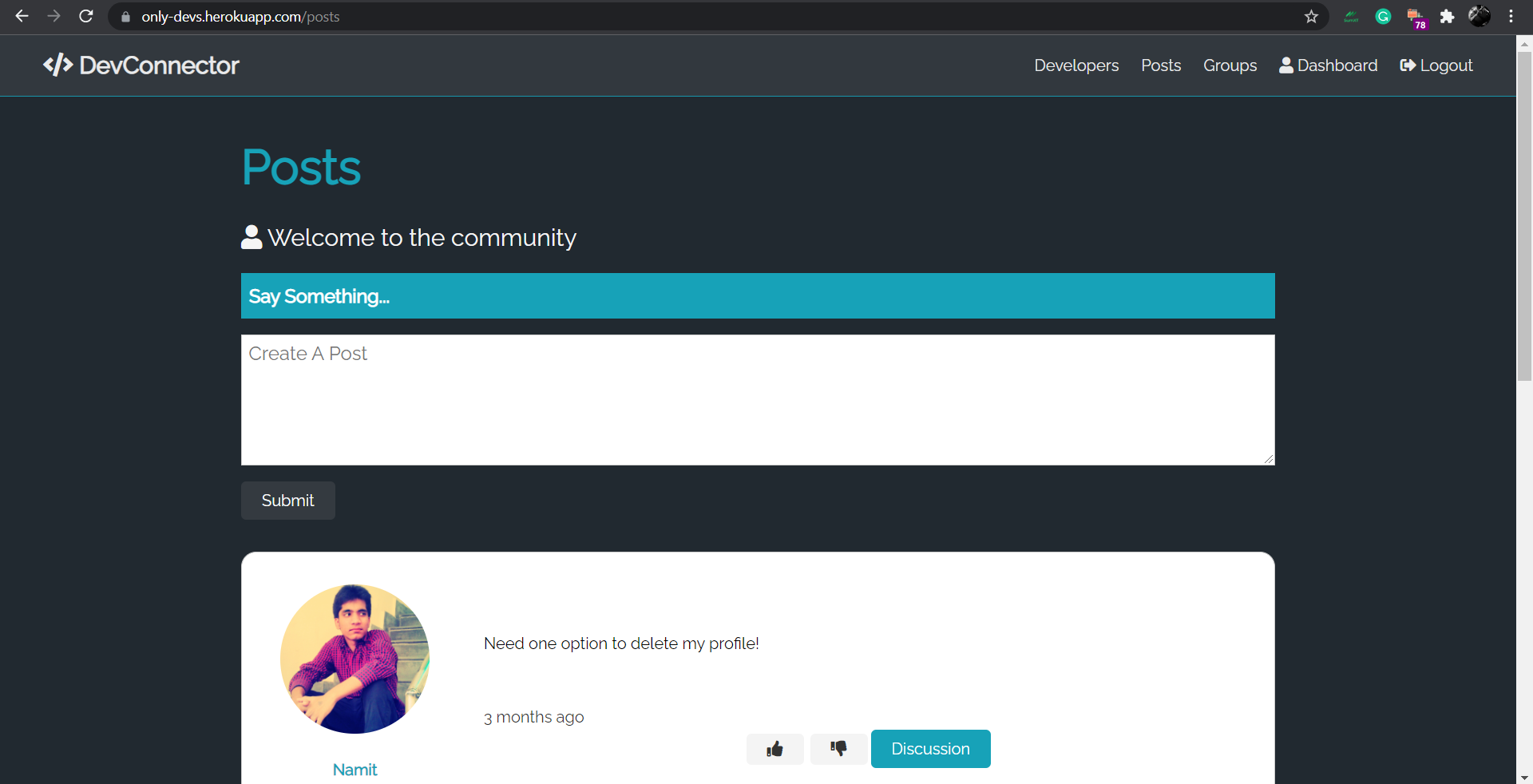Click the 'Need one option to delete my profile!' text

coord(621,643)
